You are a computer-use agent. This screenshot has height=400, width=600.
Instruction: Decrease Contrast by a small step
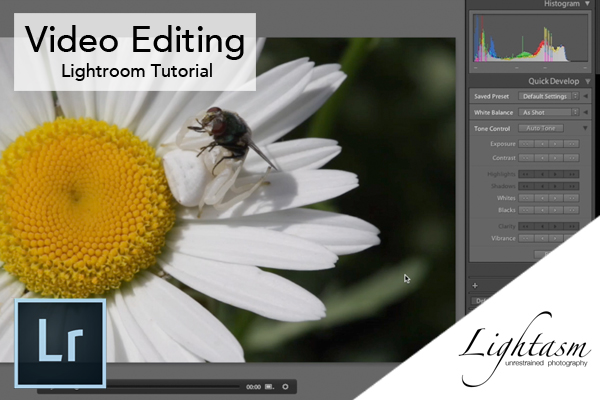pyautogui.click(x=541, y=158)
